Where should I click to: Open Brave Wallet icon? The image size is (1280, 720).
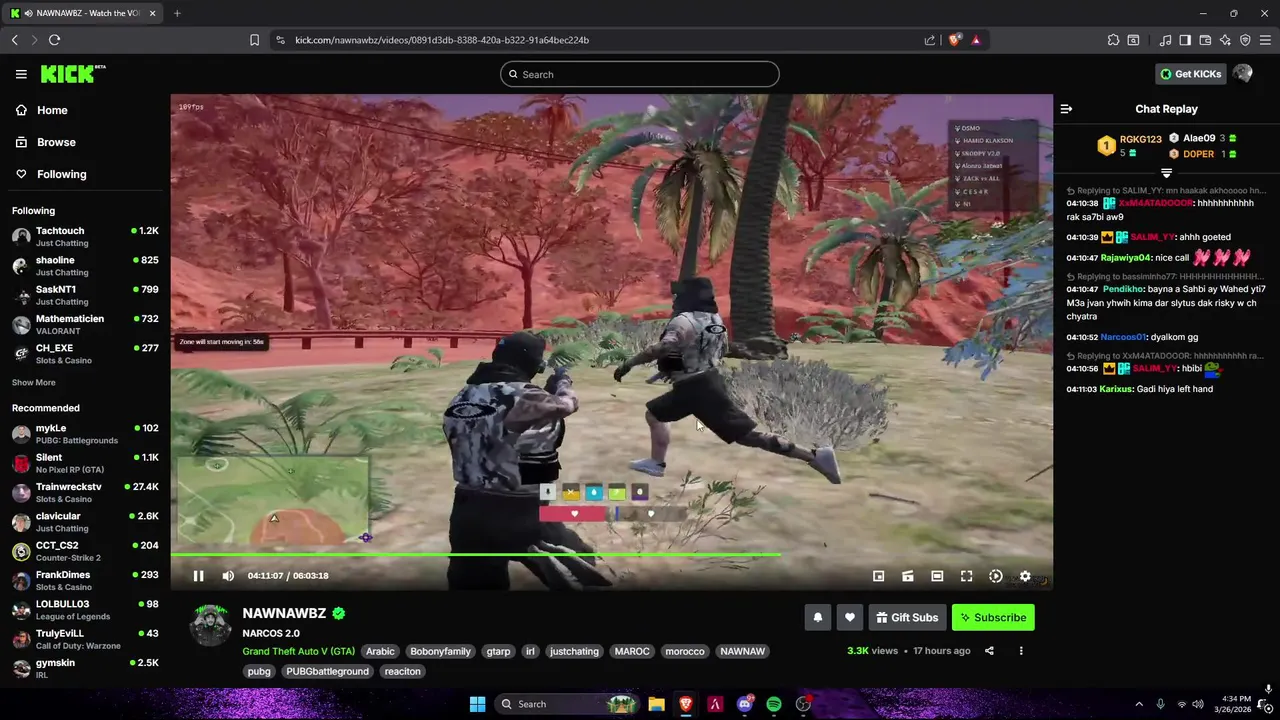point(1205,40)
